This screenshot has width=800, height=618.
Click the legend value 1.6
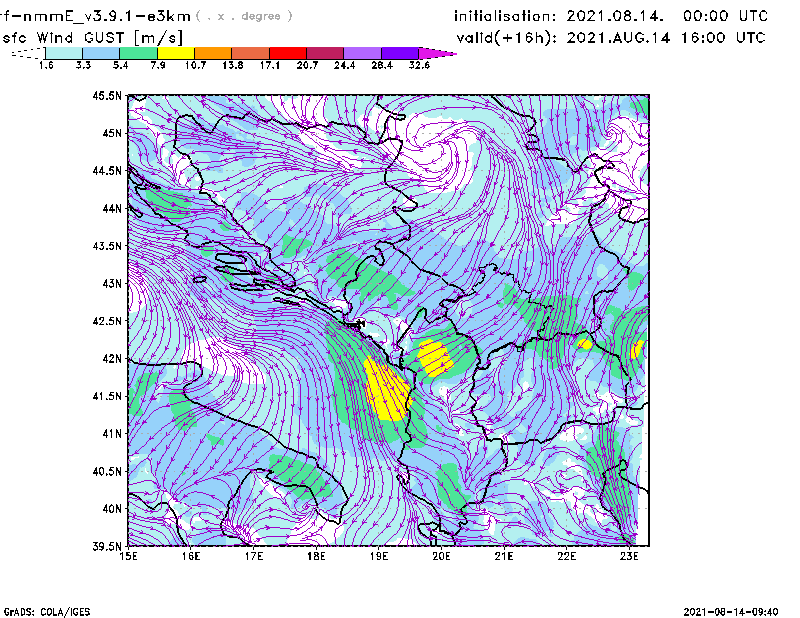tap(46, 65)
